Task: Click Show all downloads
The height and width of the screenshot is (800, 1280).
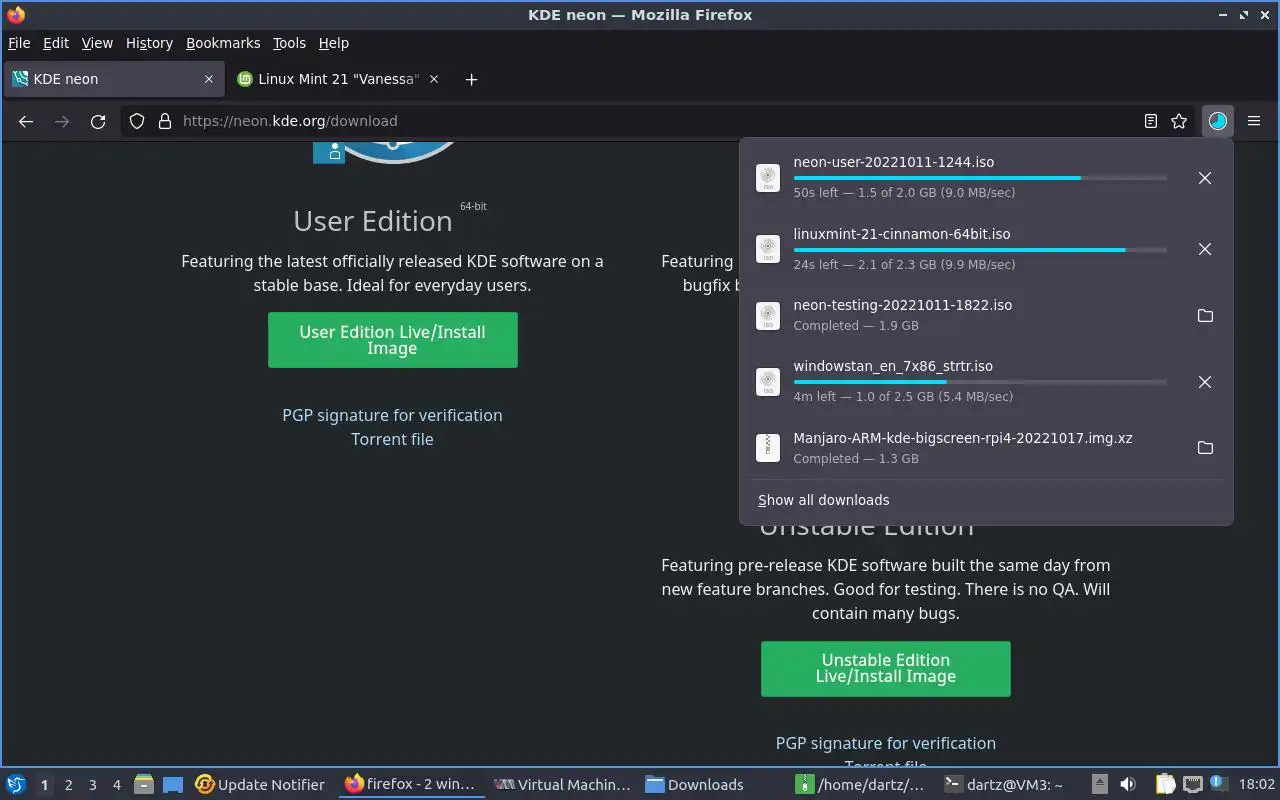Action: 823,500
